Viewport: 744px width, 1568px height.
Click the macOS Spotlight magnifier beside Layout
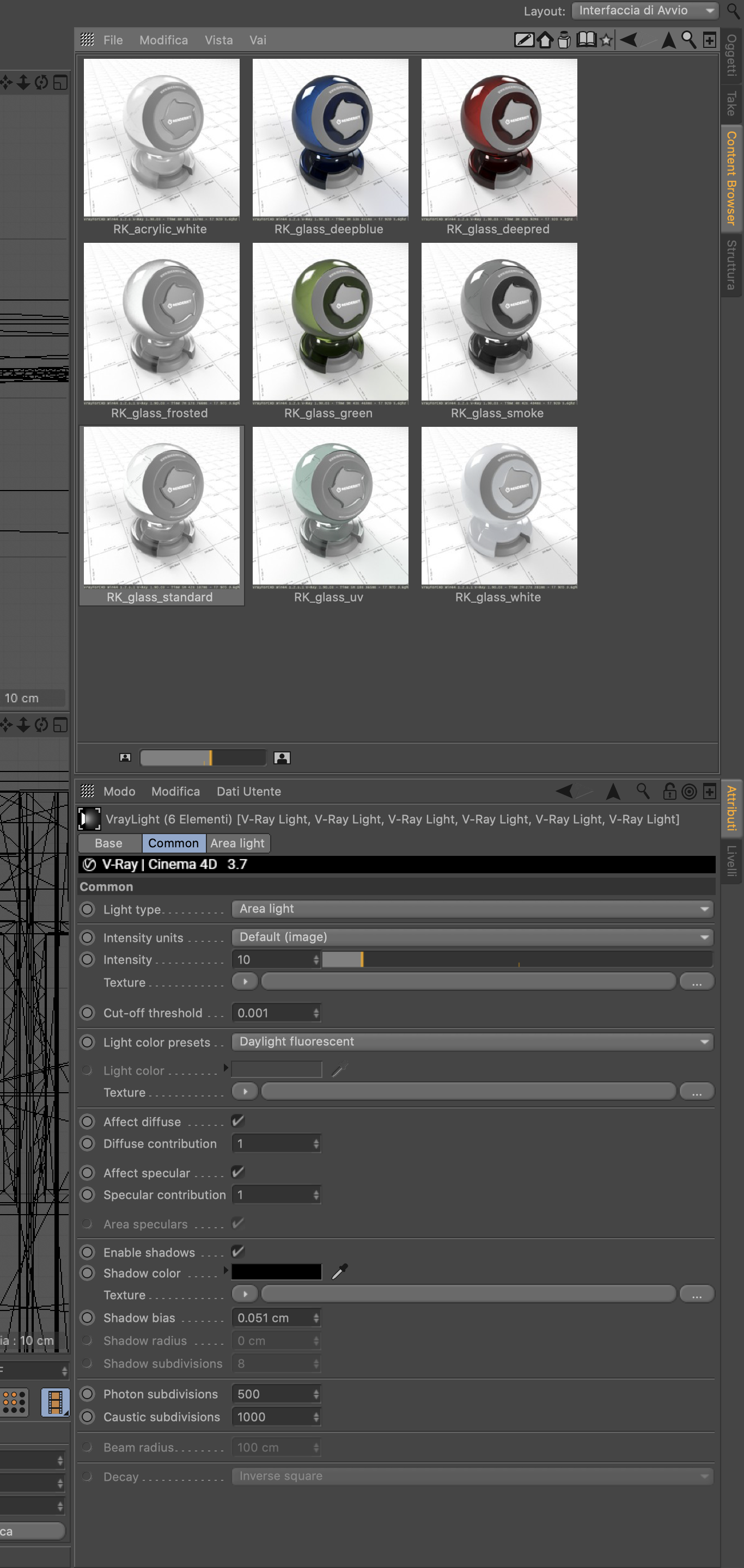pyautogui.click(x=733, y=11)
